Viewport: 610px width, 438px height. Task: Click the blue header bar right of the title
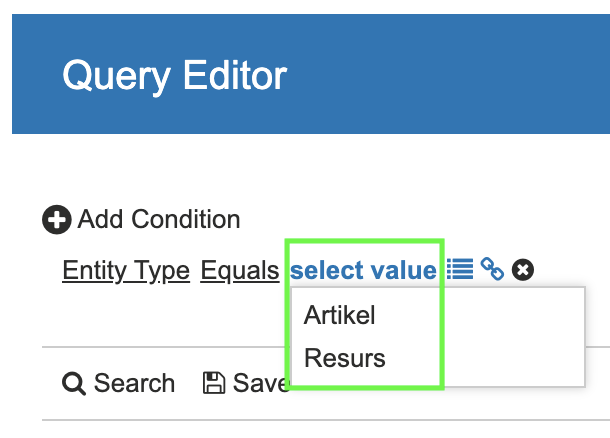coord(450,75)
